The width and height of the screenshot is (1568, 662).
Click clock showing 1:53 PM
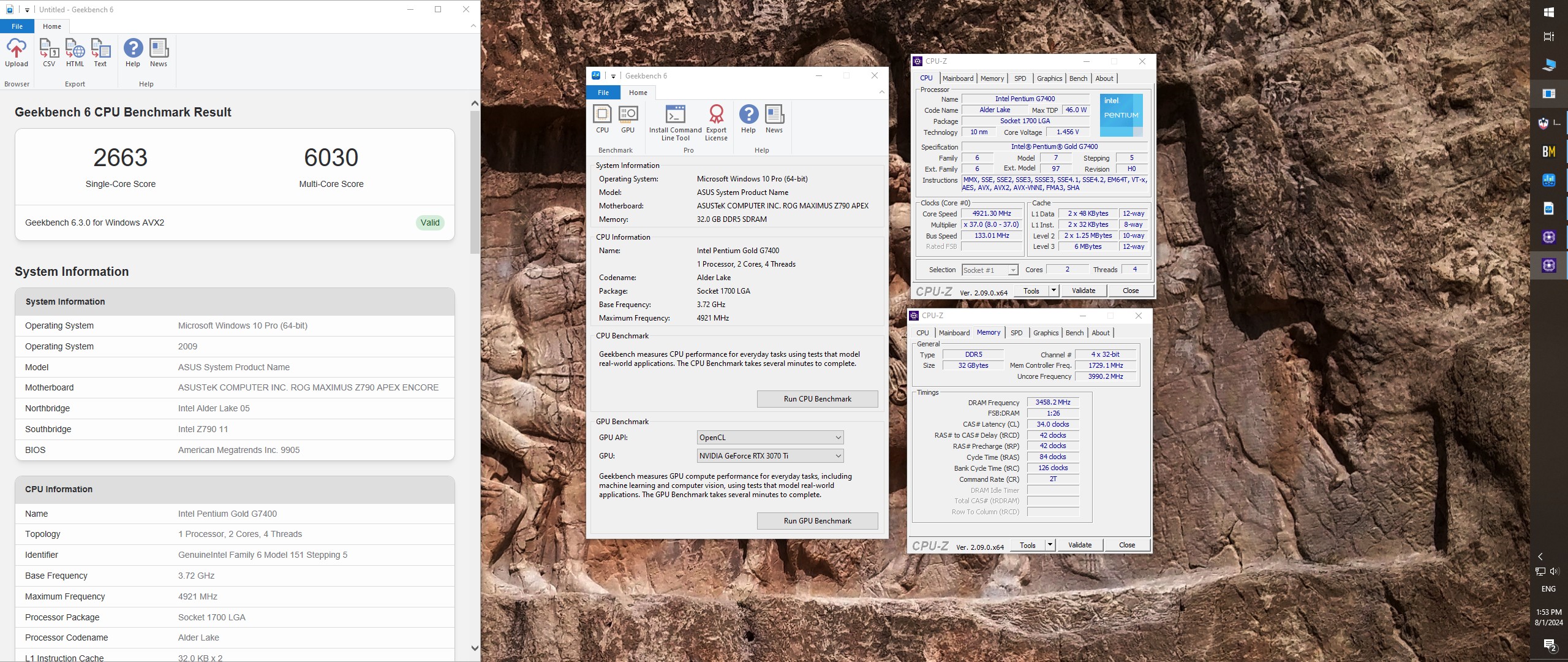click(1548, 612)
